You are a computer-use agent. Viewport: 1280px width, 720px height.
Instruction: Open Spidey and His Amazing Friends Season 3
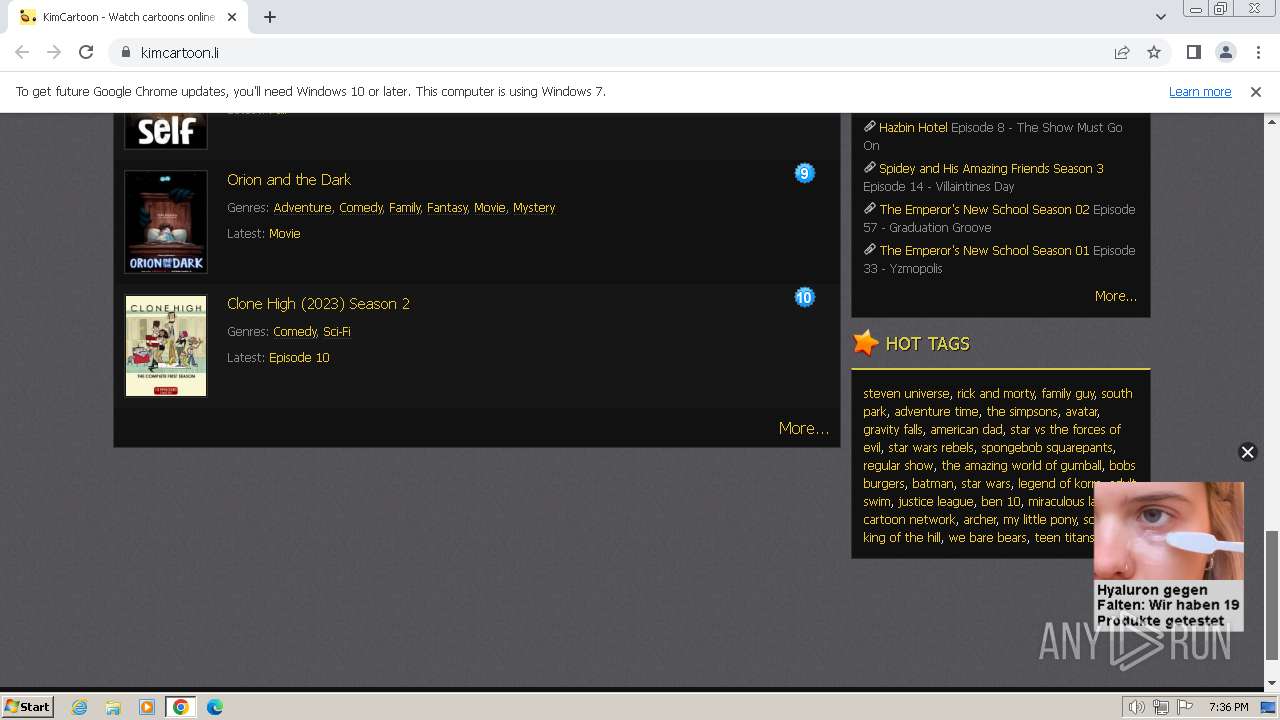point(991,169)
